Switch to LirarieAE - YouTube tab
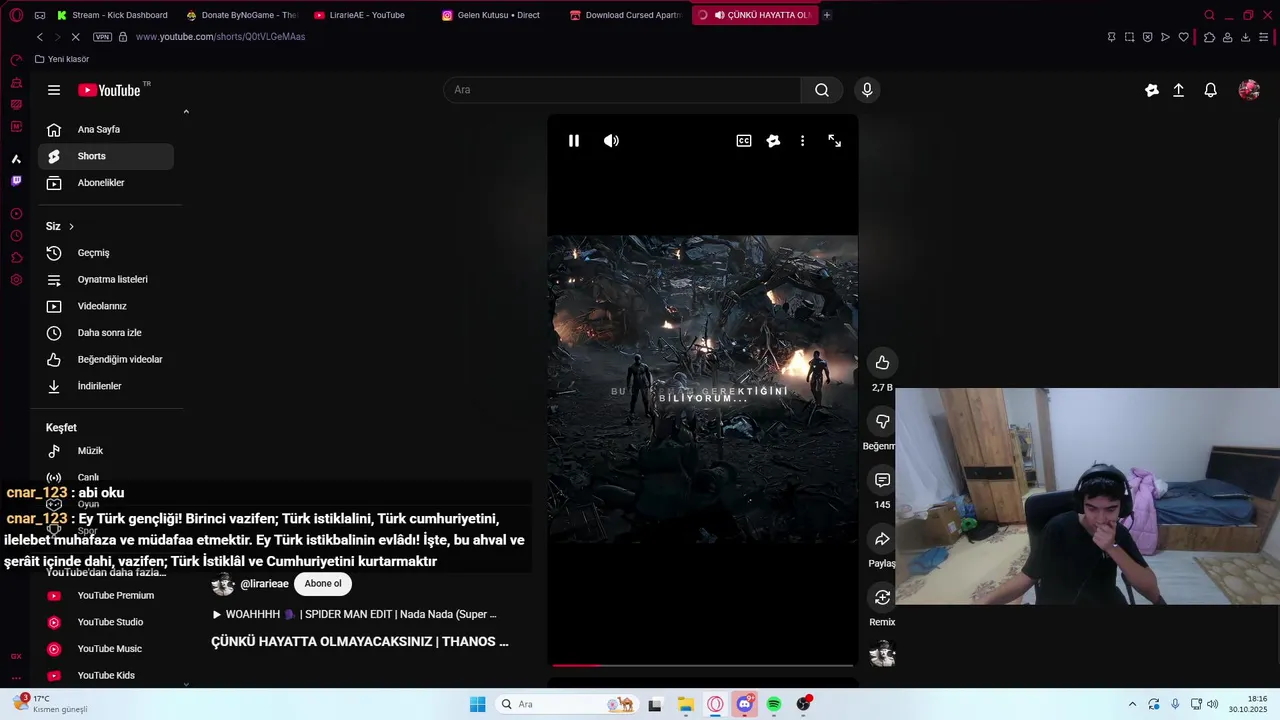This screenshot has height=720, width=1280. (370, 15)
